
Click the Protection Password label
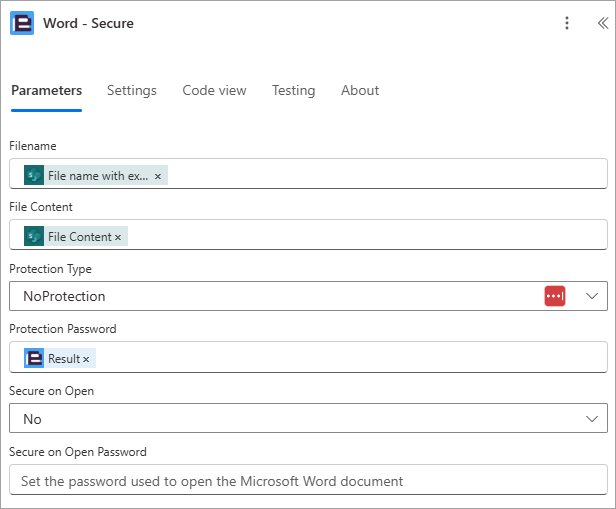pos(63,329)
